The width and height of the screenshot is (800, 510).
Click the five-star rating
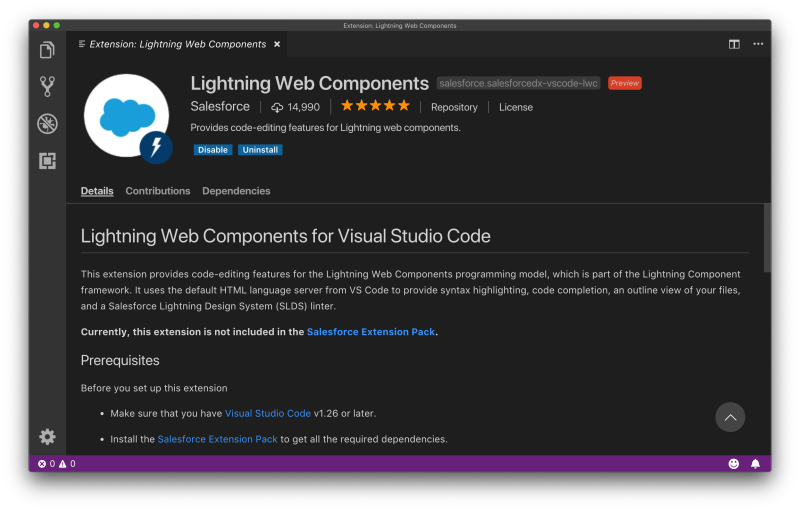(376, 106)
